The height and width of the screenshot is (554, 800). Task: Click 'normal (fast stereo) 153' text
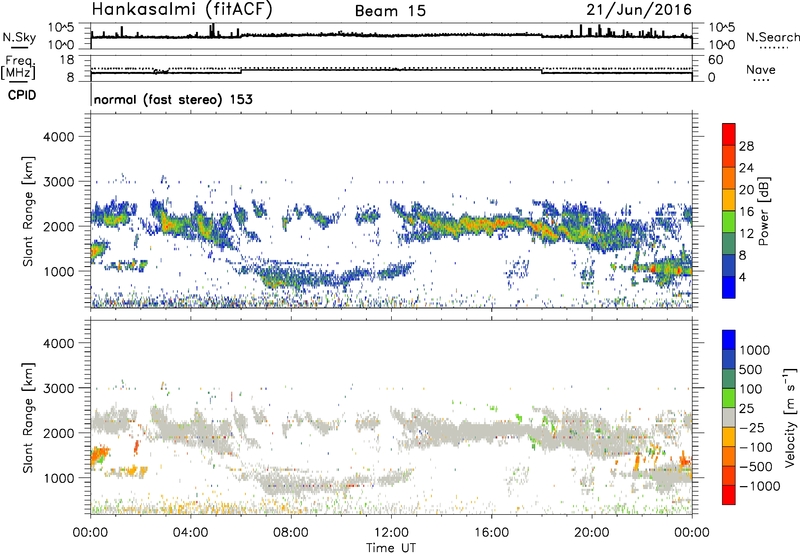[x=173, y=99]
